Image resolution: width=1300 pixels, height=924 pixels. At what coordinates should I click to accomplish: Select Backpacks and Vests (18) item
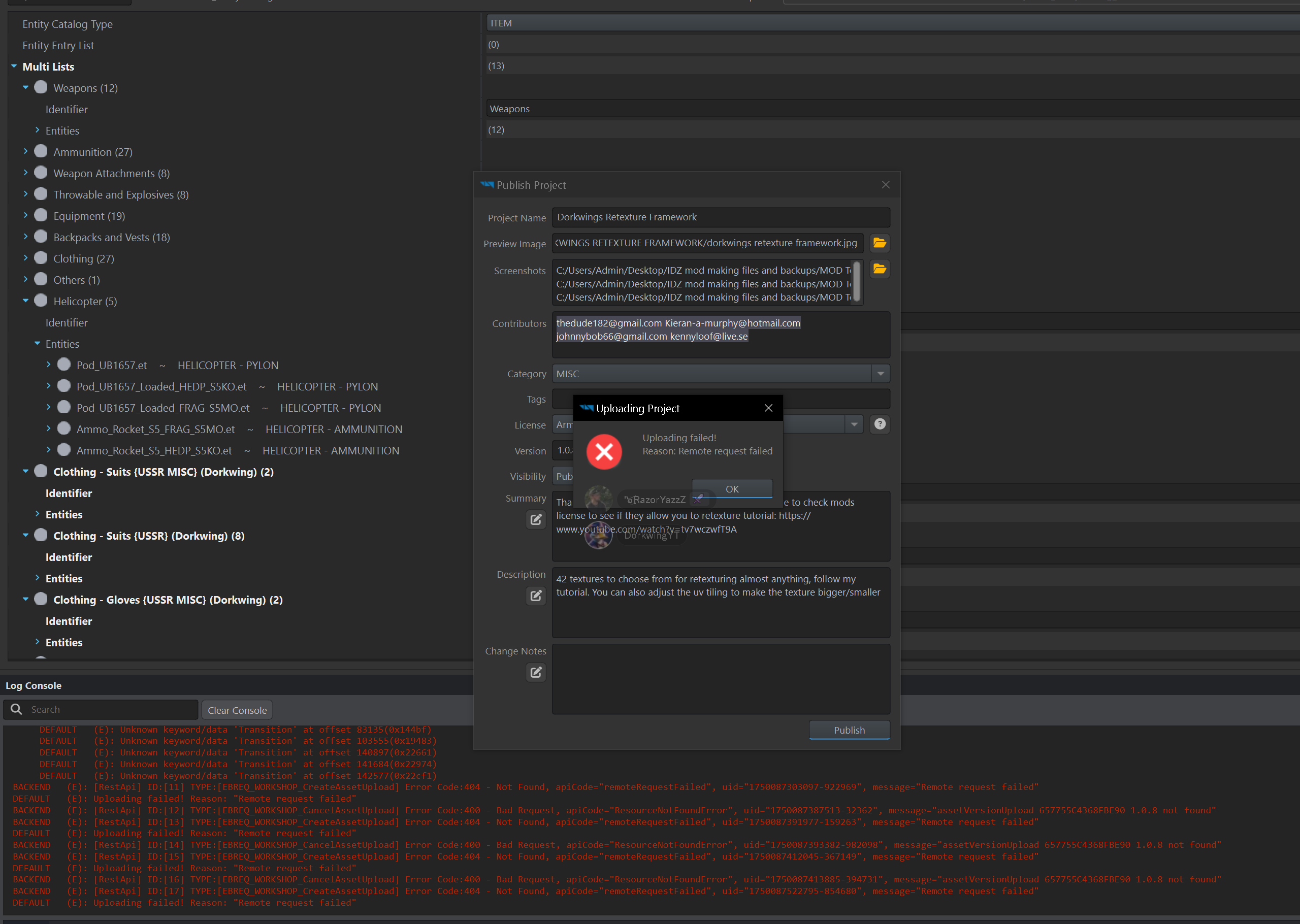coord(112,237)
